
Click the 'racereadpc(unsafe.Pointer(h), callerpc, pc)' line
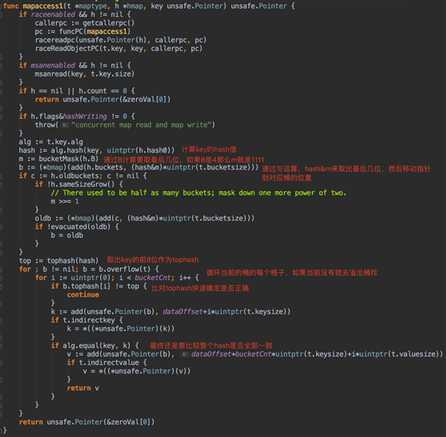click(121, 40)
